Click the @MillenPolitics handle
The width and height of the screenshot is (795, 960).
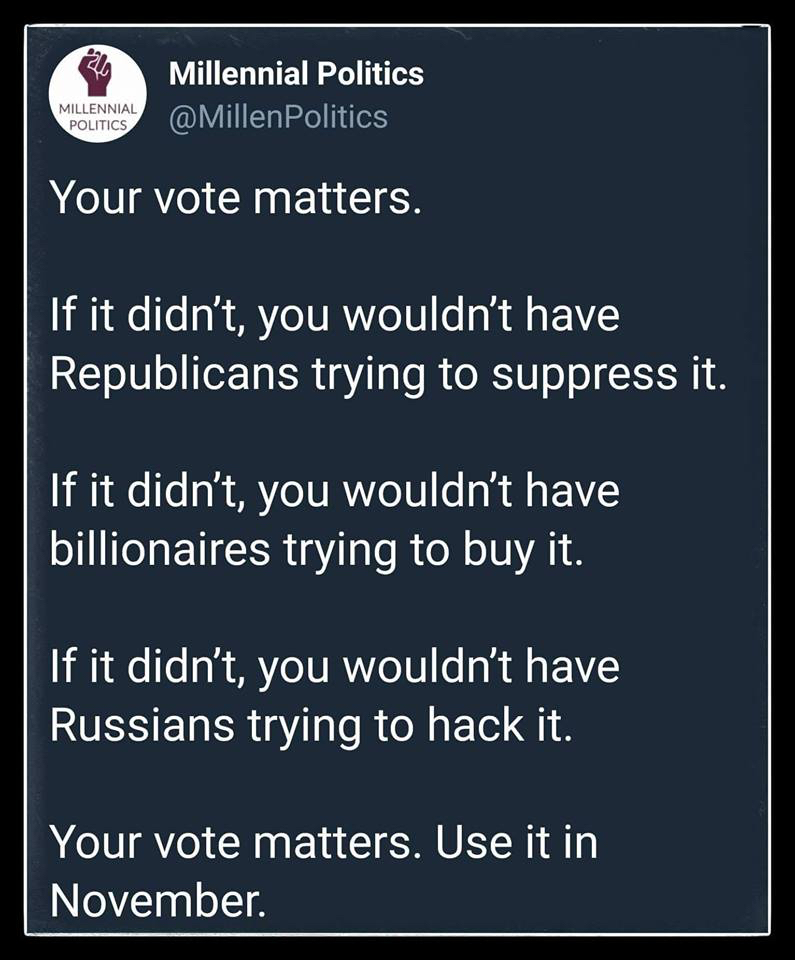278,117
